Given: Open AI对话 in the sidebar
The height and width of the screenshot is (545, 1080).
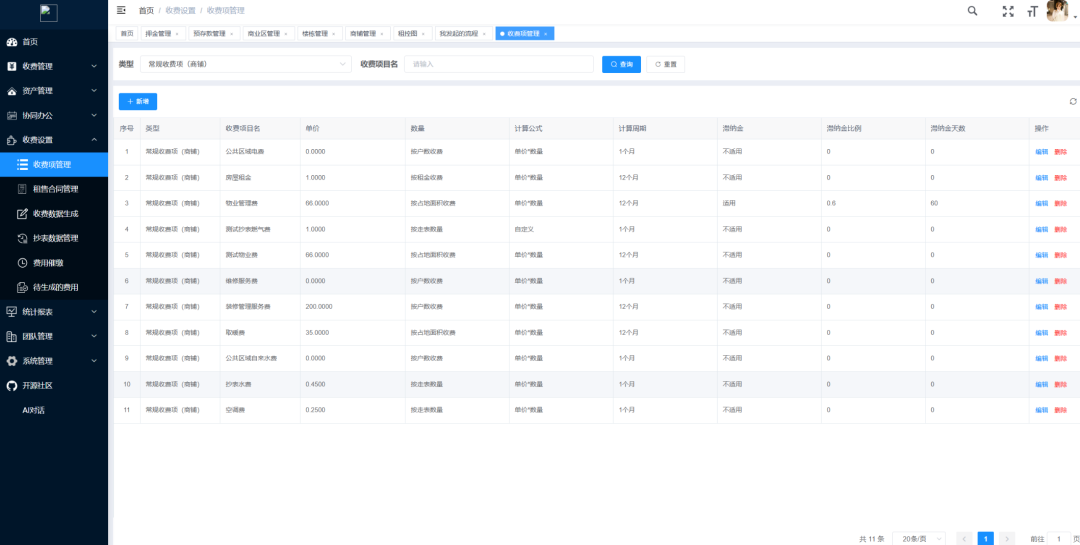Looking at the screenshot, I should pos(34,410).
